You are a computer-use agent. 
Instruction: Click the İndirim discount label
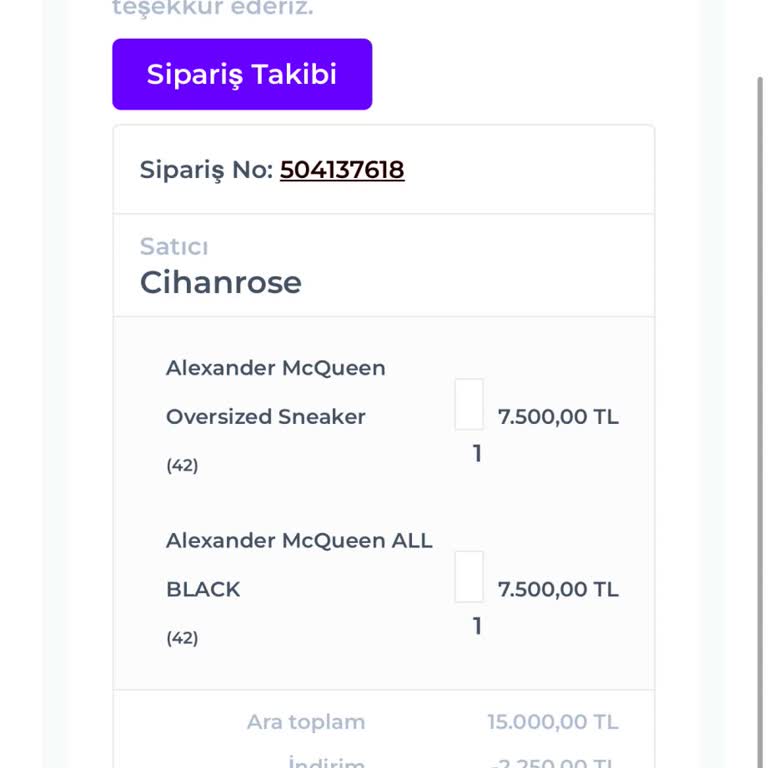pos(327,762)
